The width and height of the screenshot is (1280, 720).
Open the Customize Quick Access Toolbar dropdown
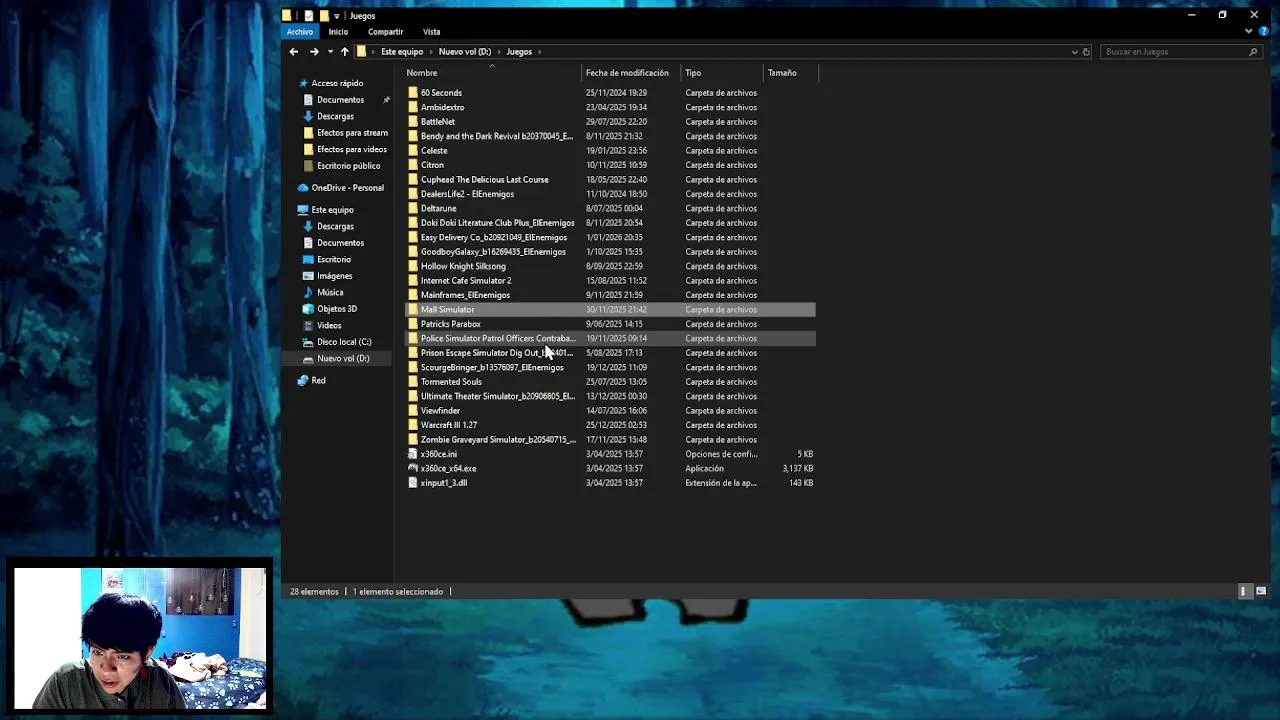coord(337,16)
